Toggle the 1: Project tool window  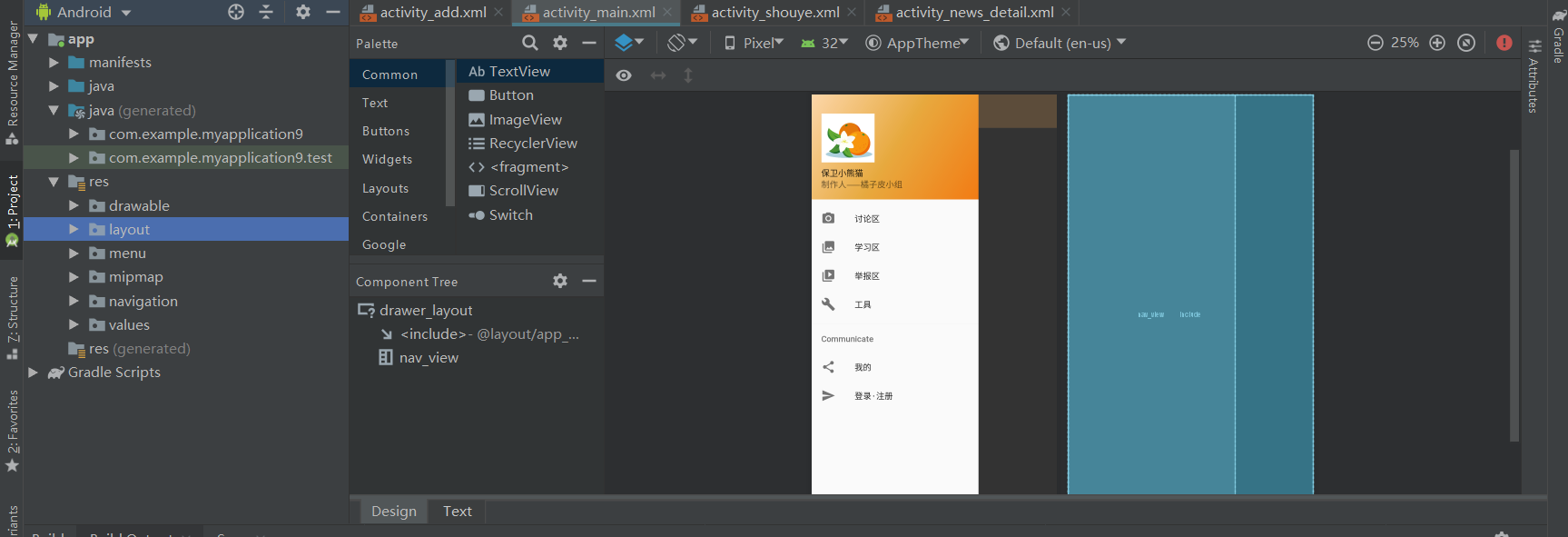12,210
